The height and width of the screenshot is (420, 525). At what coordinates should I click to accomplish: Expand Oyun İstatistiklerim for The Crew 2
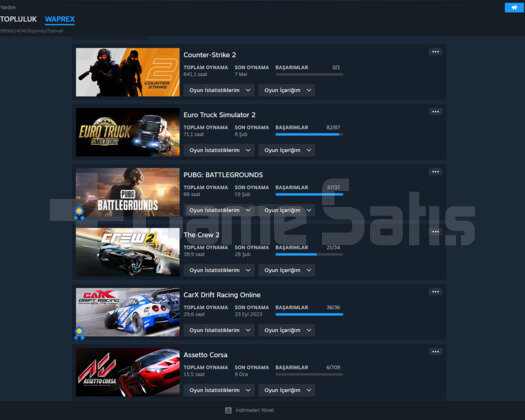(219, 270)
